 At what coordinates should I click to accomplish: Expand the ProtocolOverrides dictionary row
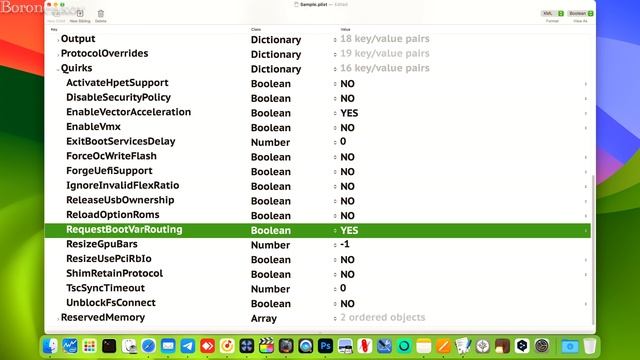pyautogui.click(x=58, y=54)
